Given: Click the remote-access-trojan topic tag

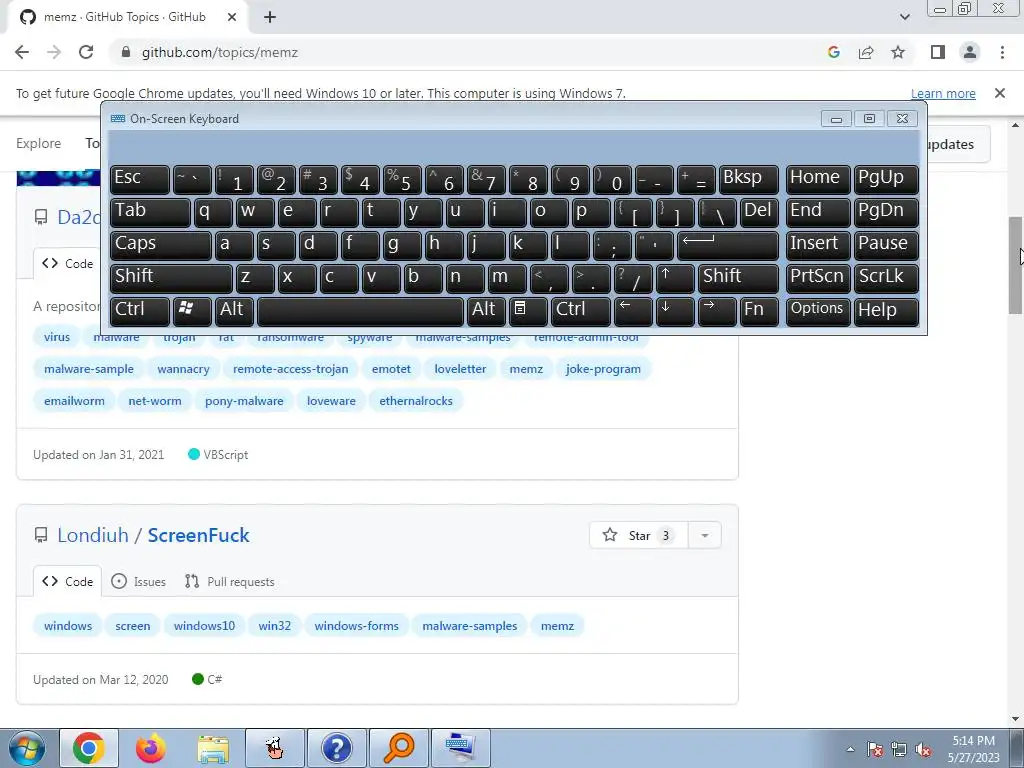Looking at the screenshot, I should click(291, 369).
